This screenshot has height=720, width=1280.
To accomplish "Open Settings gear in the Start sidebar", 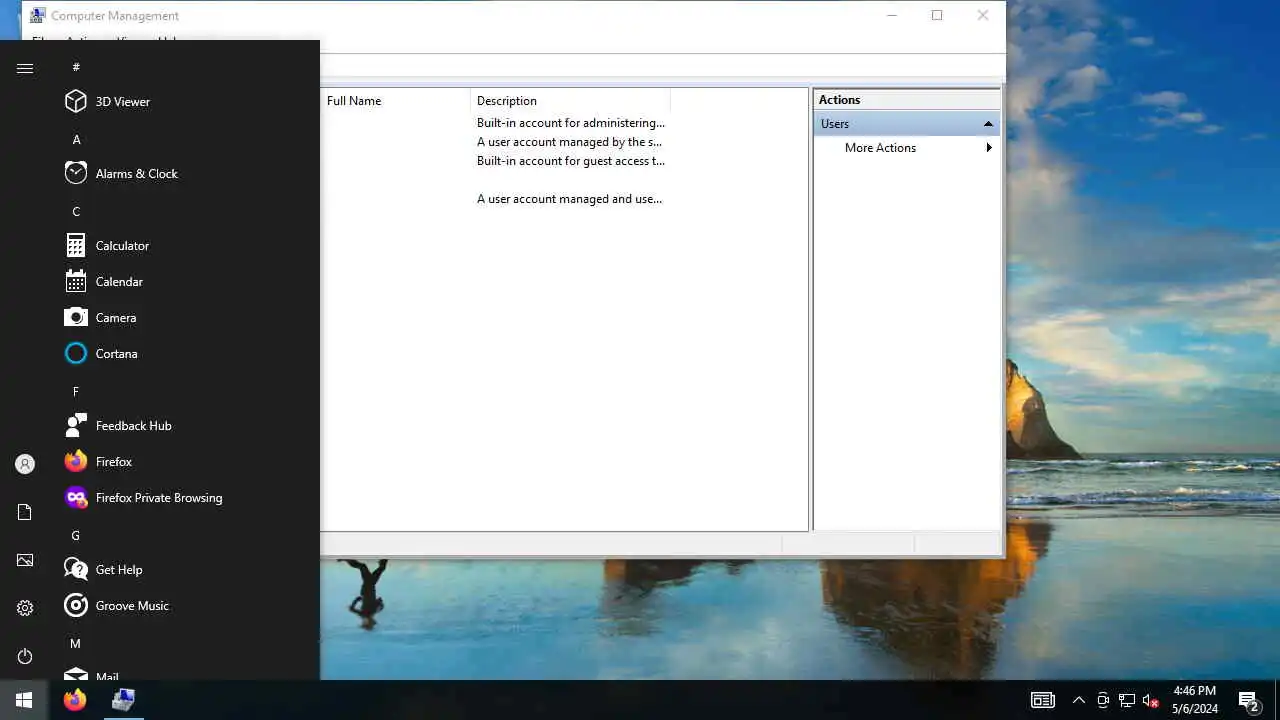I will coord(25,608).
